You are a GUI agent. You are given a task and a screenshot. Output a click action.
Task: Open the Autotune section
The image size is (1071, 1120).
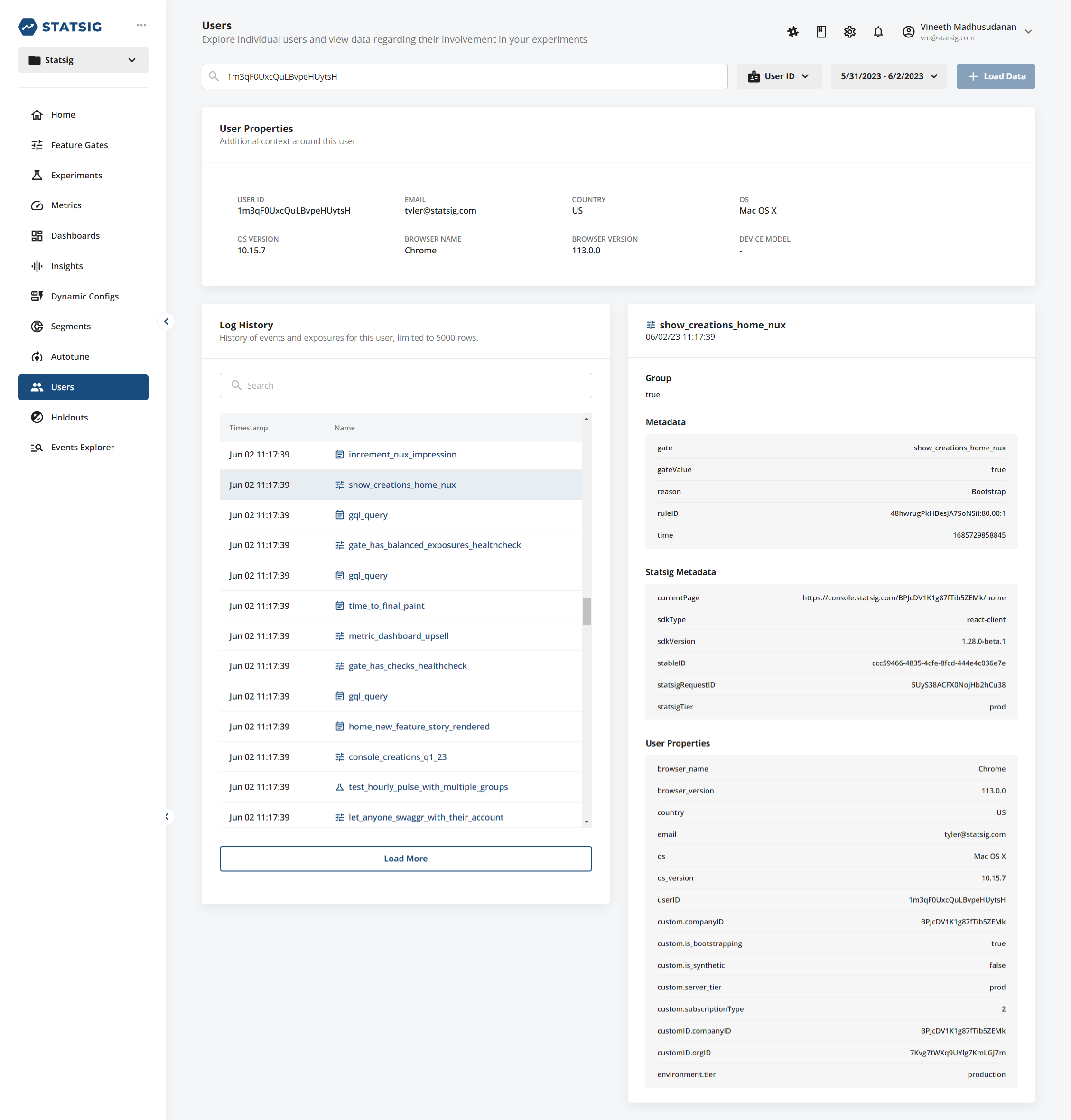(x=69, y=356)
